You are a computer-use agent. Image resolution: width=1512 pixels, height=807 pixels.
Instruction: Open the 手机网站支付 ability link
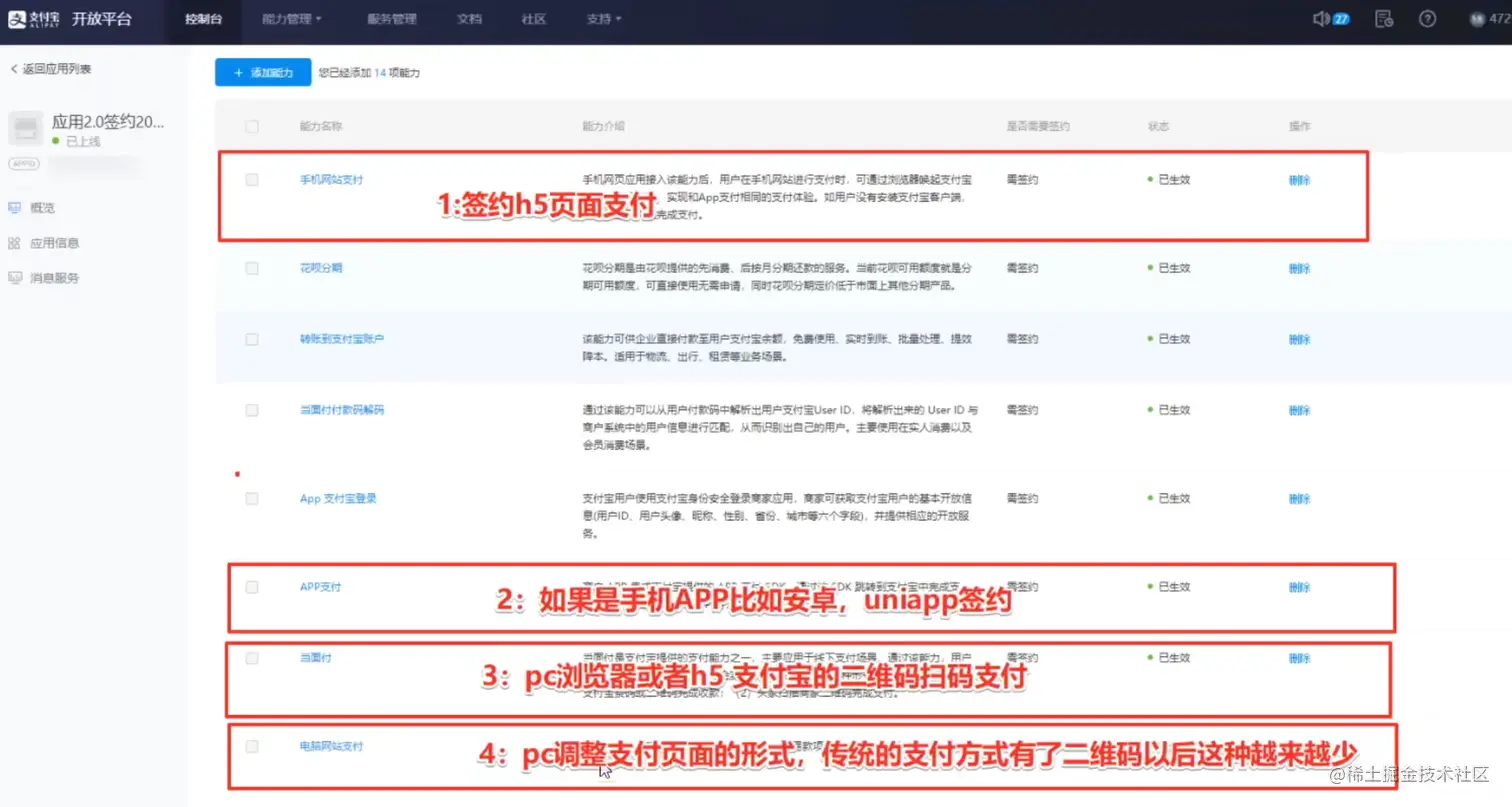click(x=331, y=180)
